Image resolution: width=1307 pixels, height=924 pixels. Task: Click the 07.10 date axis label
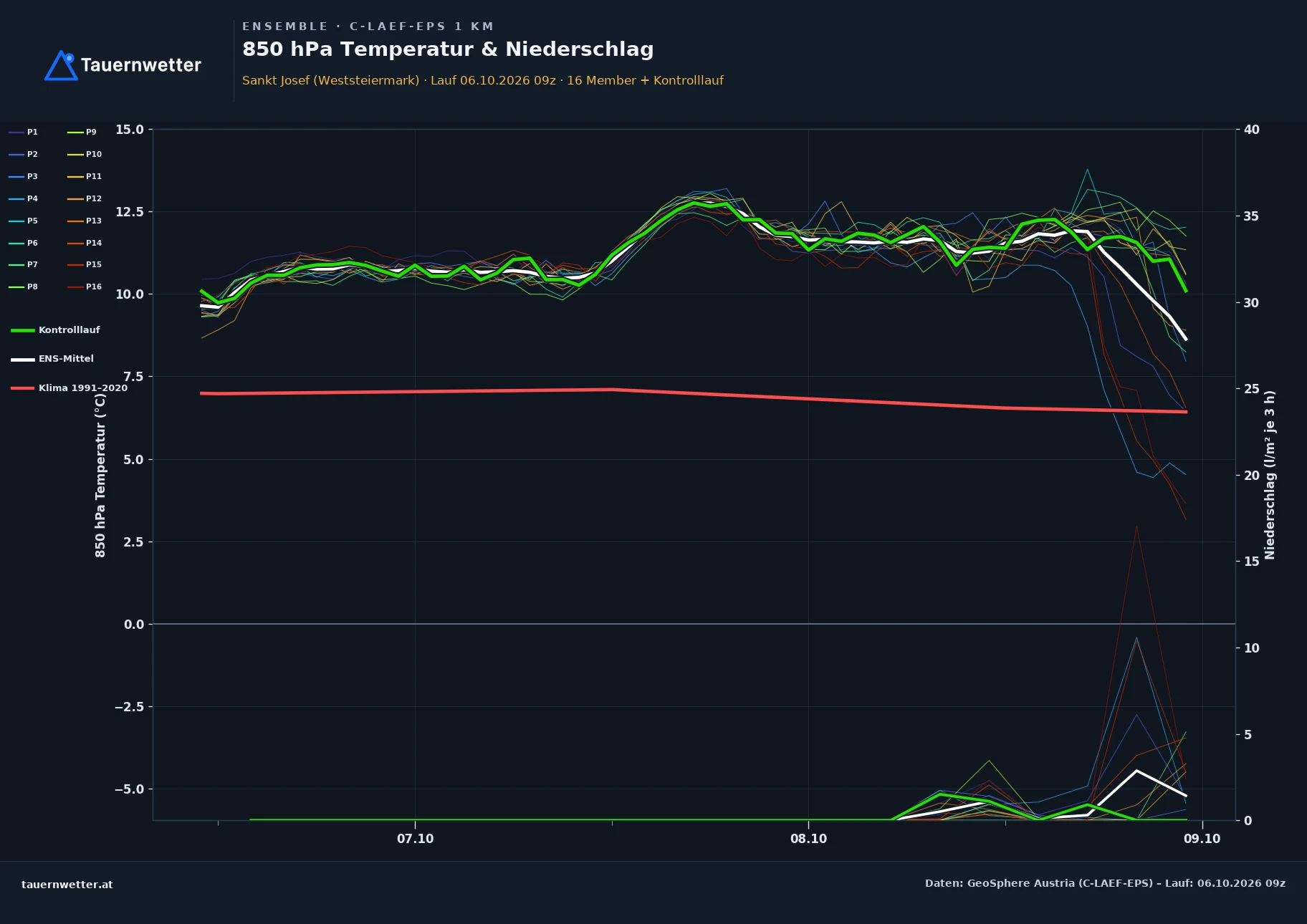(x=416, y=839)
